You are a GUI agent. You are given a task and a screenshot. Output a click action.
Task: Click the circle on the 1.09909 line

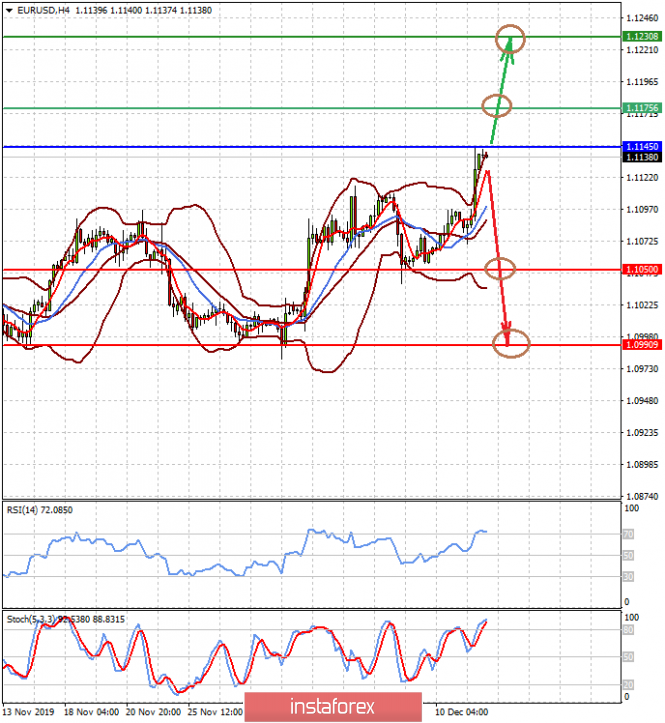click(x=513, y=345)
